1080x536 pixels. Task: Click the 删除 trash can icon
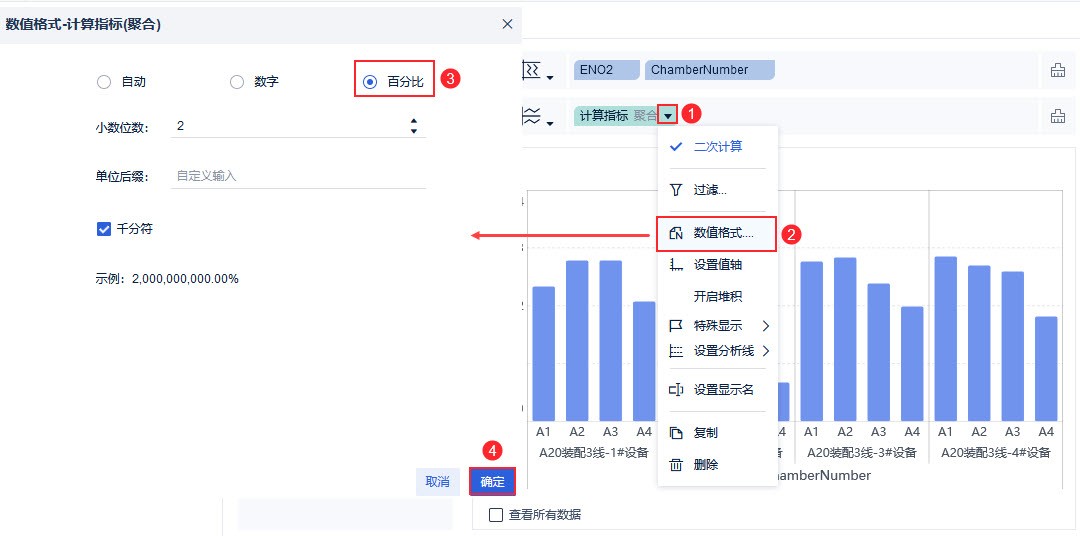point(676,465)
